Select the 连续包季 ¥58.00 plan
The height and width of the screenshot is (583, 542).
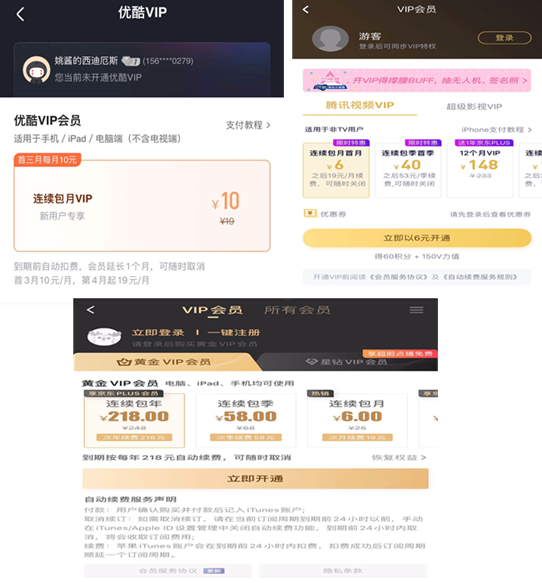click(x=246, y=420)
